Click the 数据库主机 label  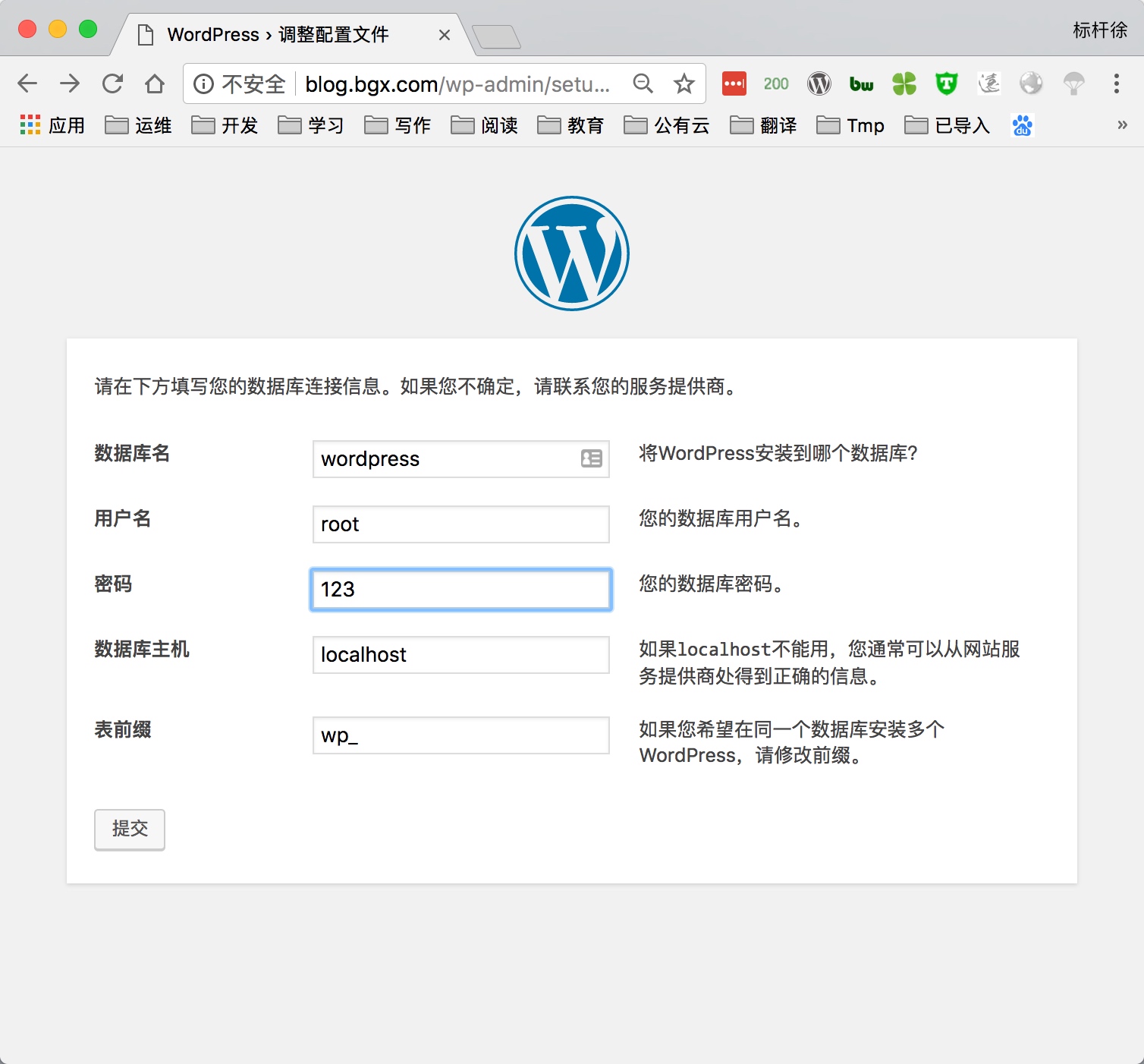pos(142,650)
